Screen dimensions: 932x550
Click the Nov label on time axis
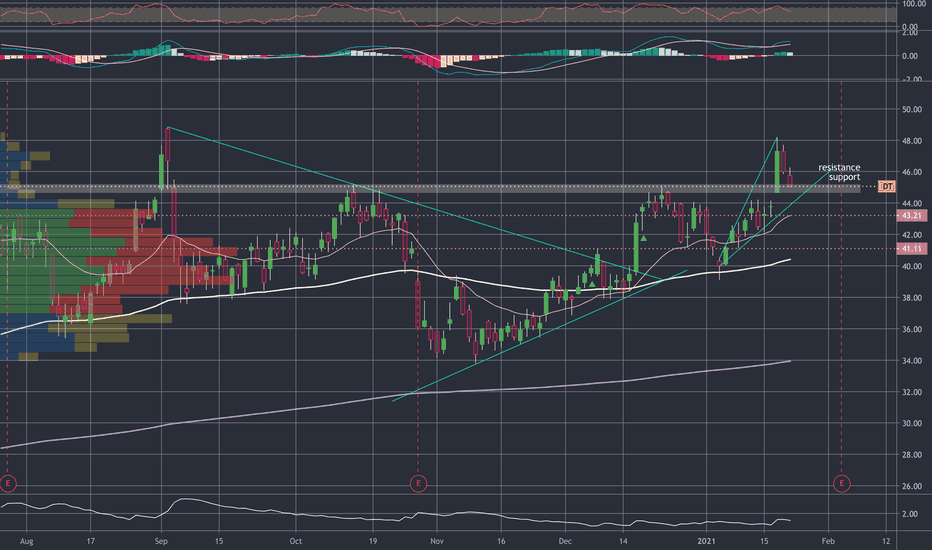[437, 541]
